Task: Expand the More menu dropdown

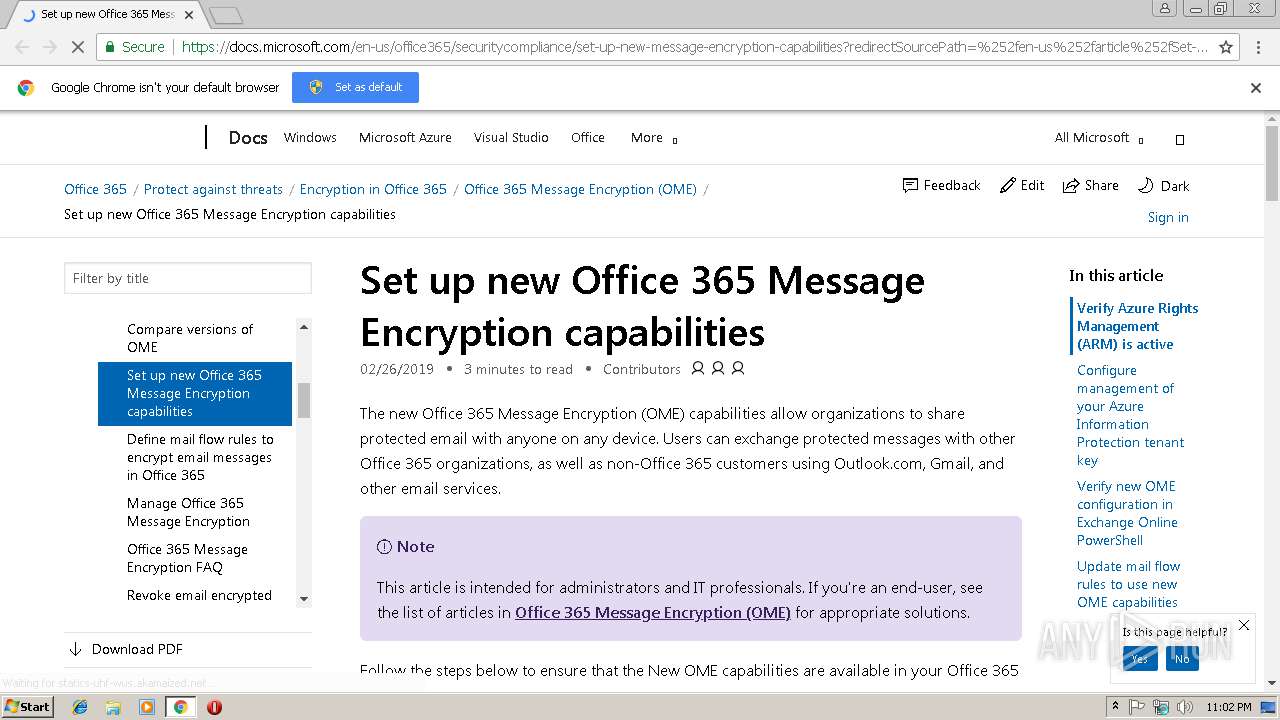Action: pyautogui.click(x=654, y=138)
